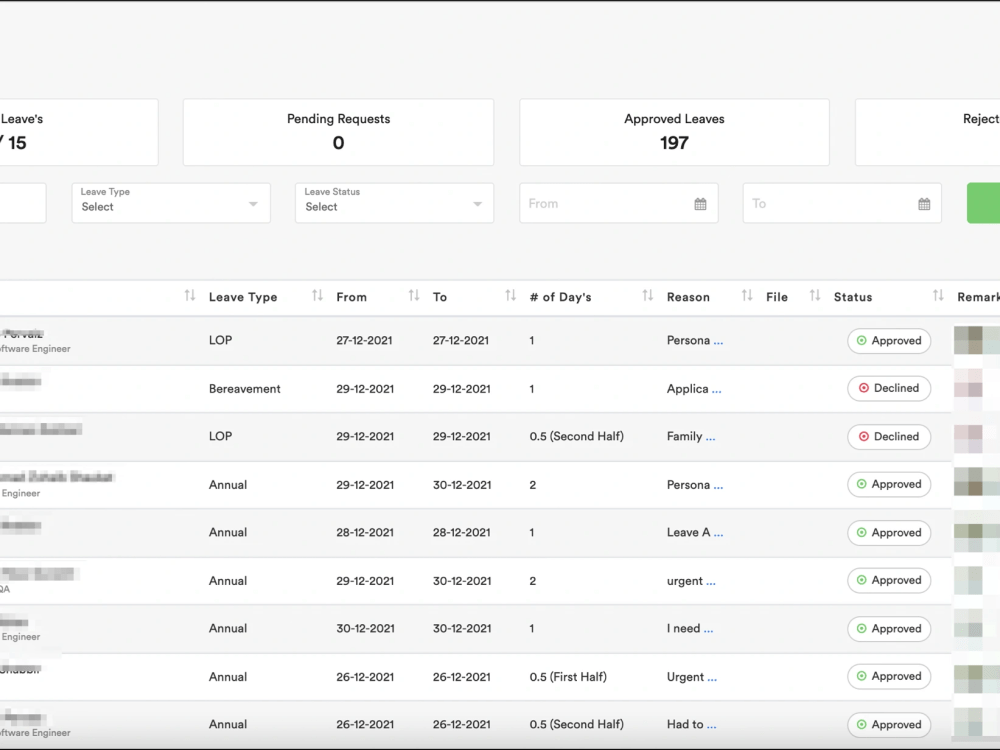This screenshot has width=1000, height=750.
Task: Click the 27-12-2021 To date cell
Action: pos(460,341)
